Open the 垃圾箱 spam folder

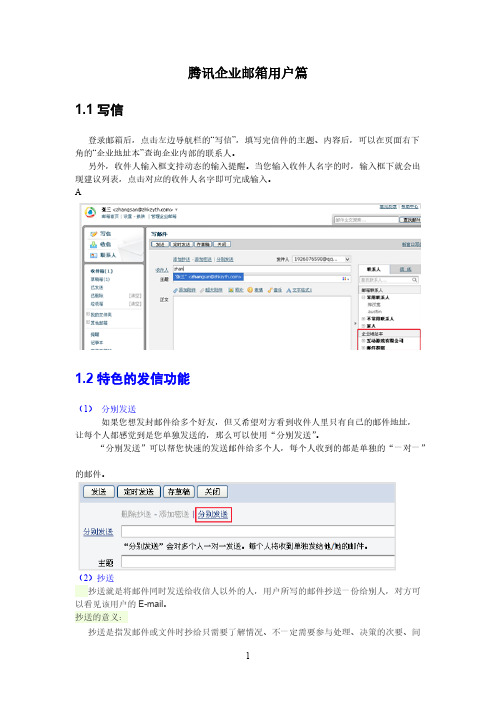coord(97,304)
